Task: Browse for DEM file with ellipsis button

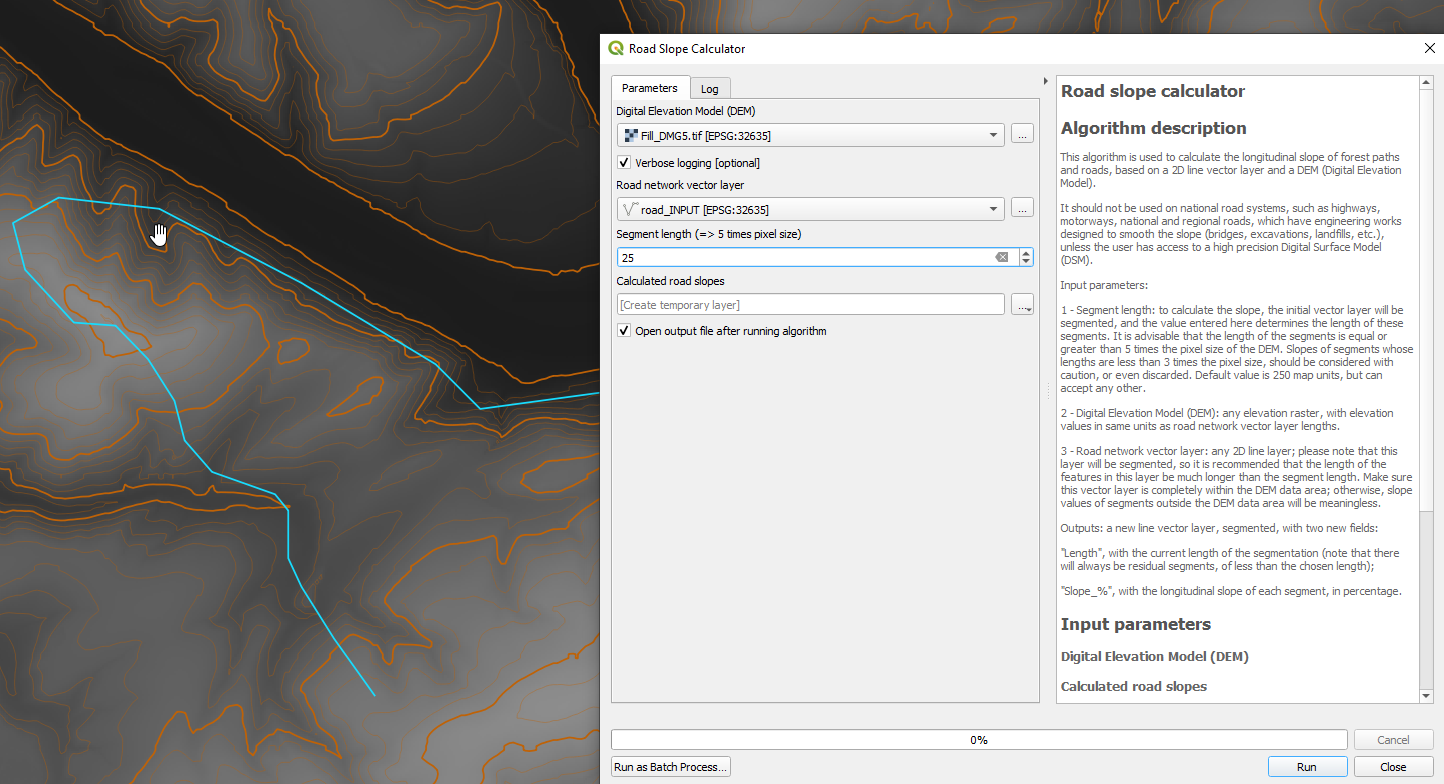Action: 1021,135
